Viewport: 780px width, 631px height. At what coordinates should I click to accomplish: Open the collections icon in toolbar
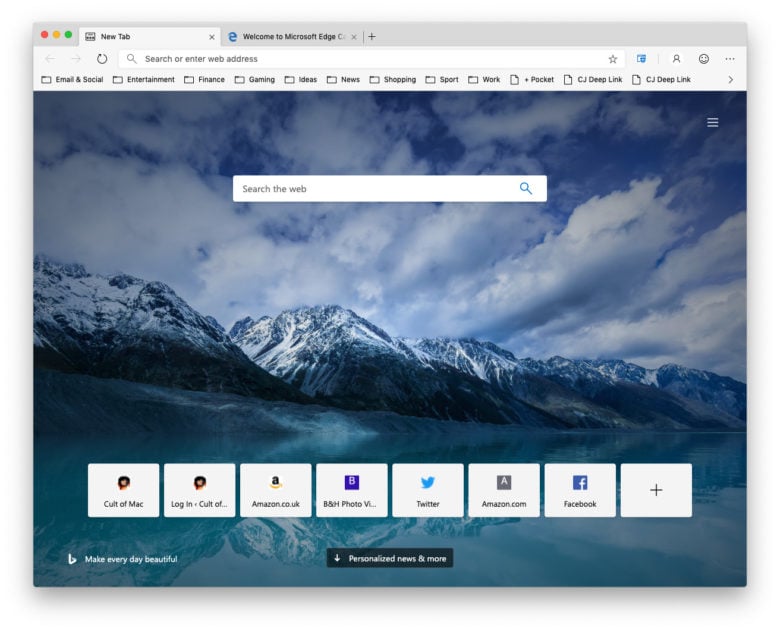(x=642, y=59)
